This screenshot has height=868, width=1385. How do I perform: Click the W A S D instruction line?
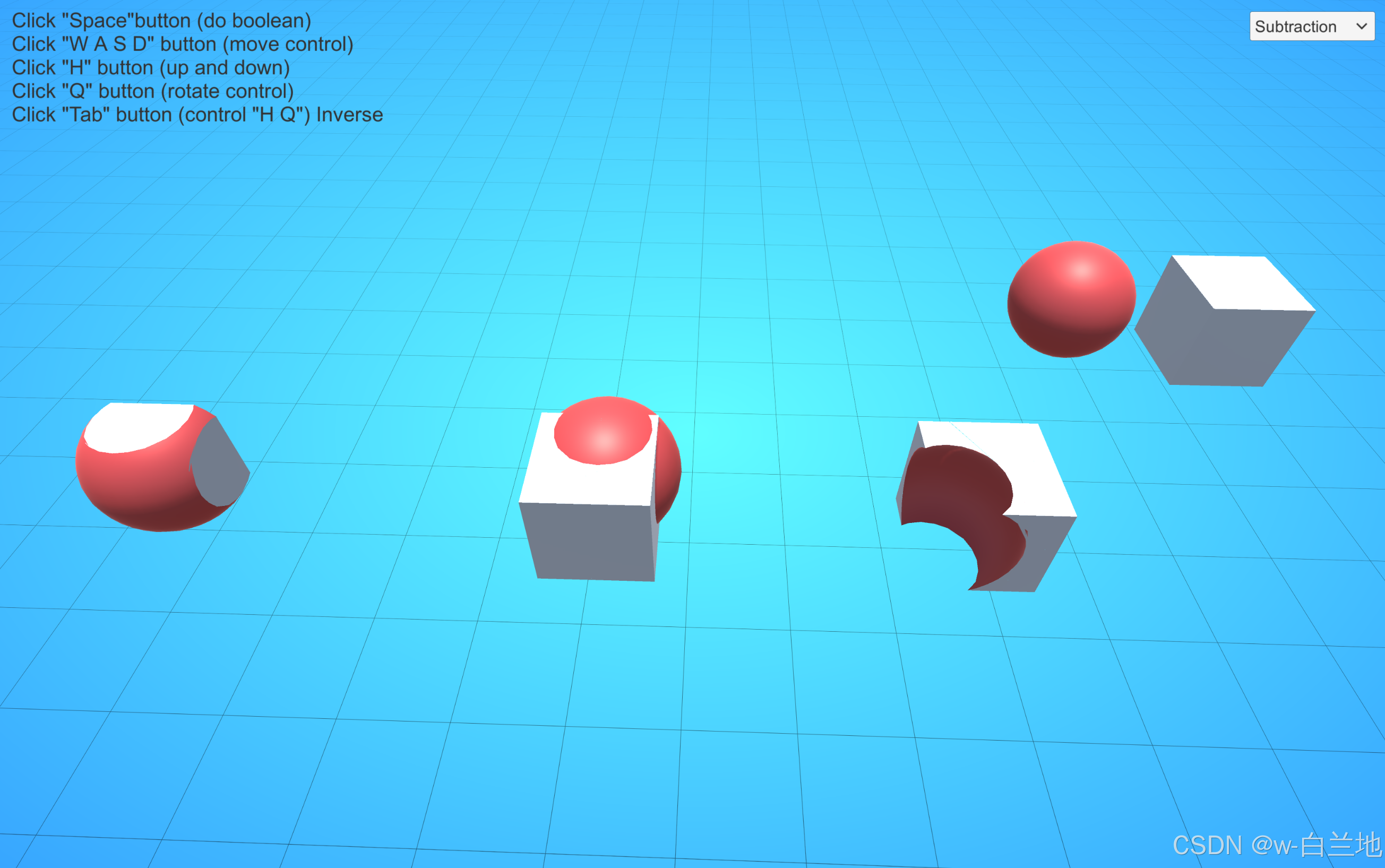point(183,44)
